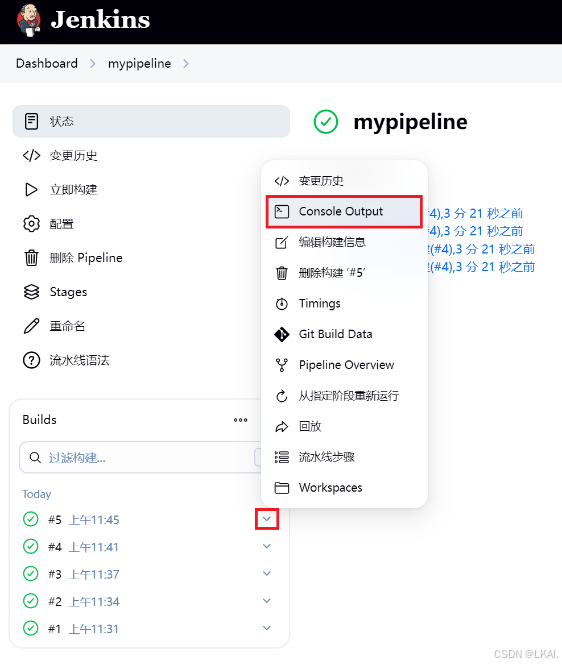Image resolution: width=562 pixels, height=665 pixels.
Task: Click the 编辑构建信息 edit icon
Action: tap(282, 243)
